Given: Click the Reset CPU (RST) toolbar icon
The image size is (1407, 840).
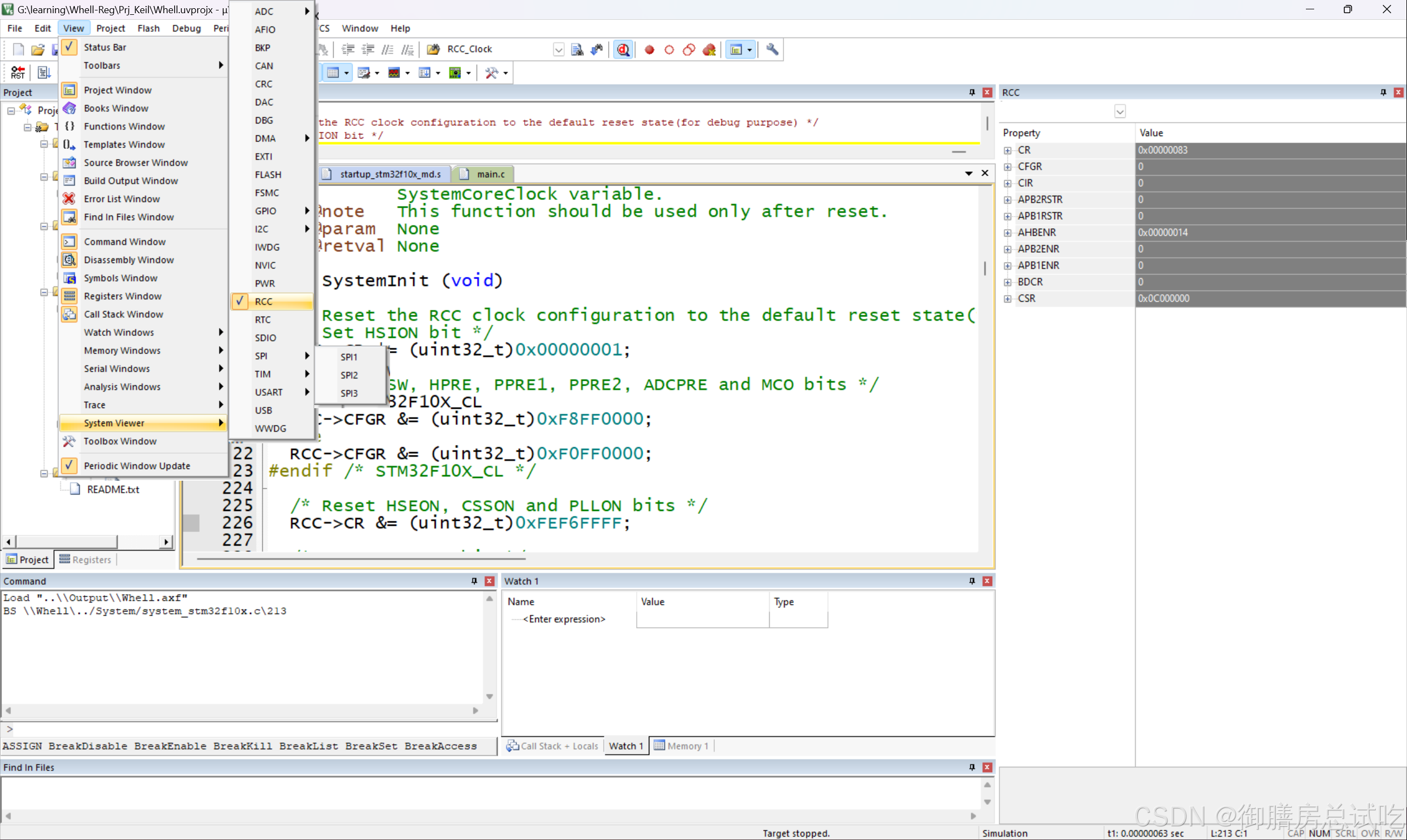Looking at the screenshot, I should tap(18, 73).
